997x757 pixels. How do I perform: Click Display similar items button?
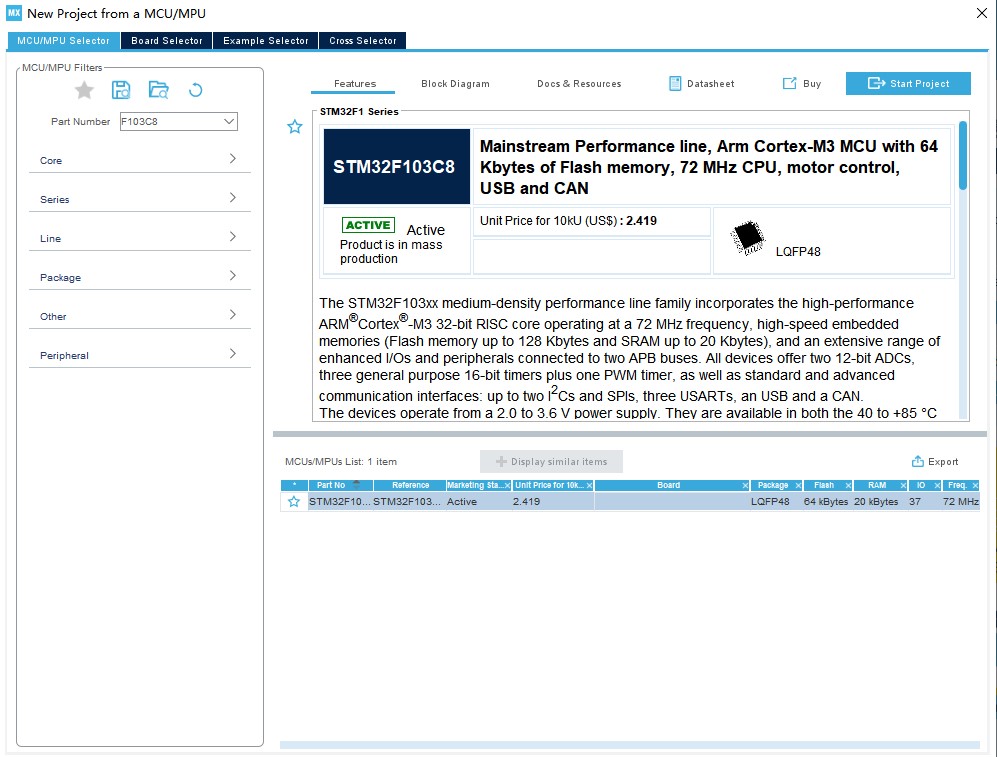pyautogui.click(x=551, y=461)
